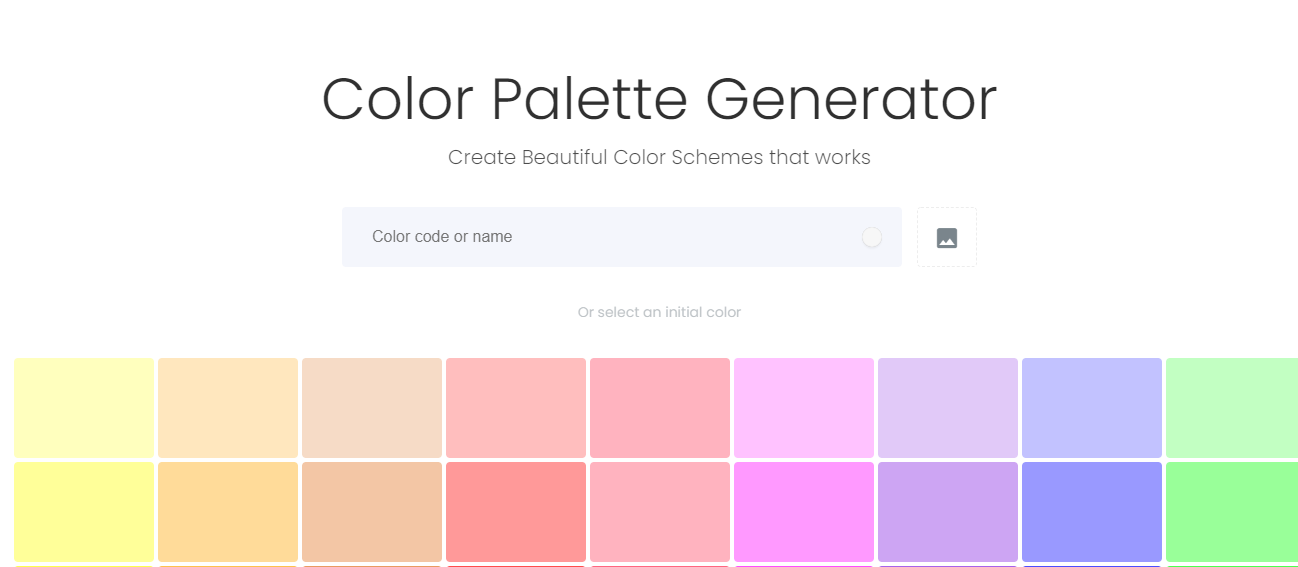Pick the light salmon pink swatch in top row
The width and height of the screenshot is (1298, 567).
[x=516, y=408]
